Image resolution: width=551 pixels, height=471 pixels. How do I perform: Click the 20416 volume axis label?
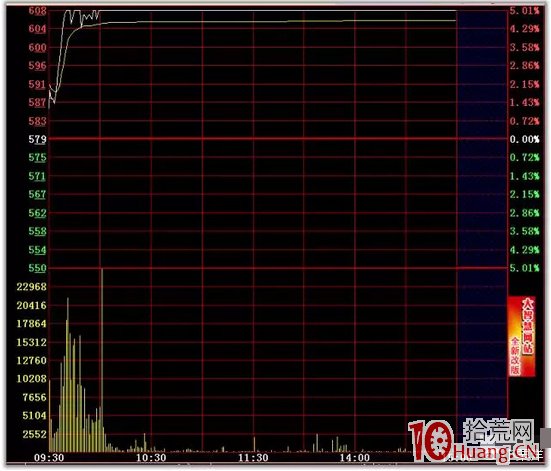coord(32,305)
